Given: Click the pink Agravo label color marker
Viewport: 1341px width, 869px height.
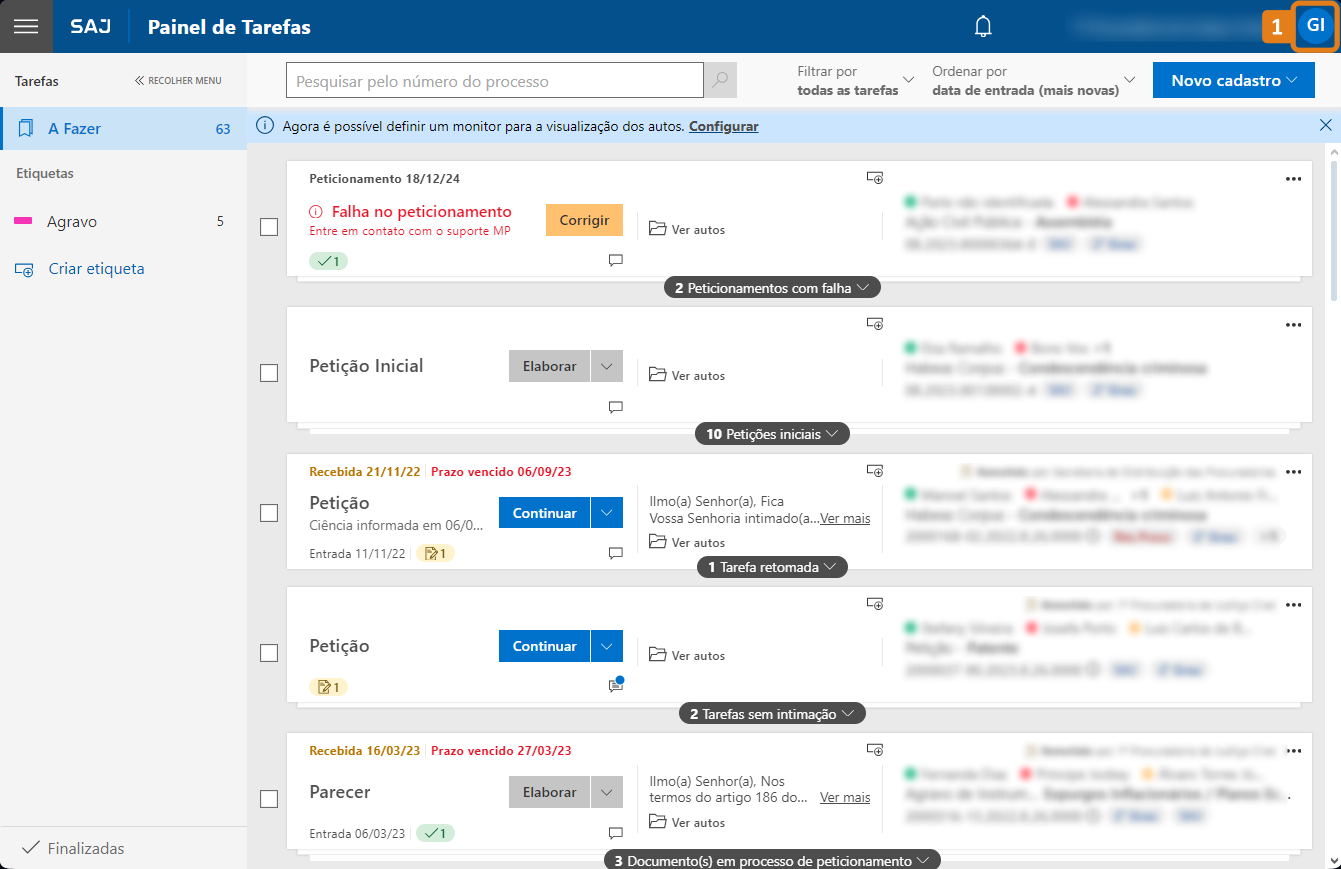Looking at the screenshot, I should 24,221.
